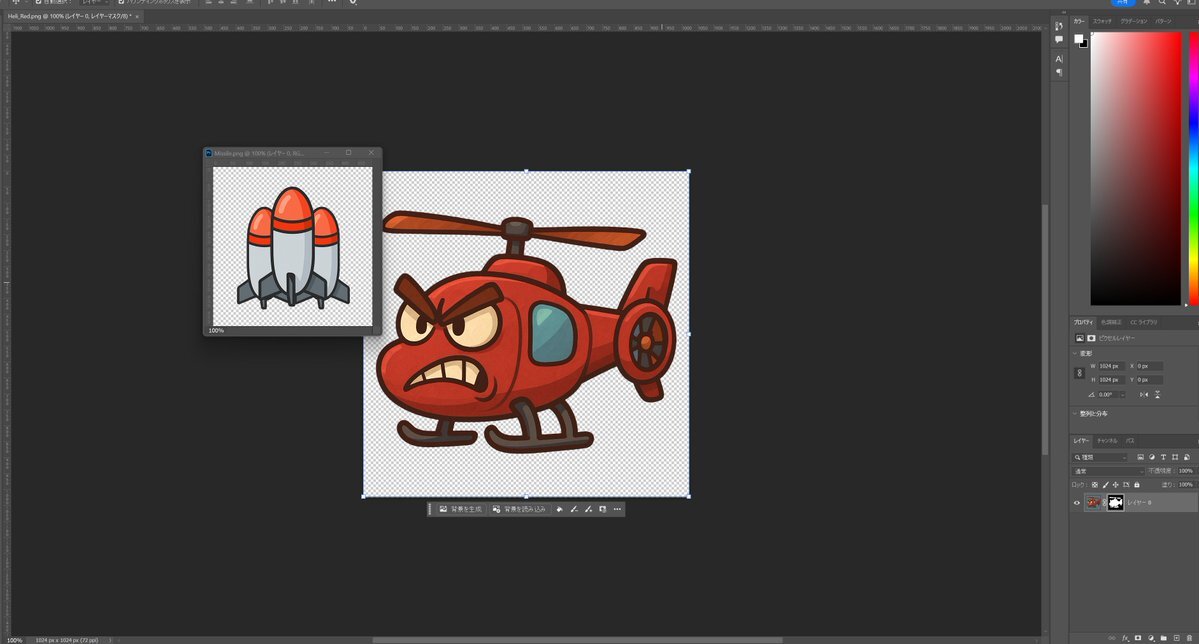
Task: Filter layers by smart objects icon
Action: click(x=1186, y=457)
